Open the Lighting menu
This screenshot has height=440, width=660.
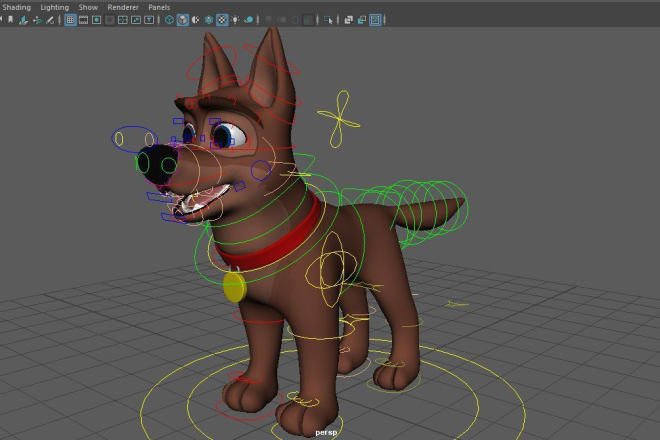pyautogui.click(x=55, y=6)
